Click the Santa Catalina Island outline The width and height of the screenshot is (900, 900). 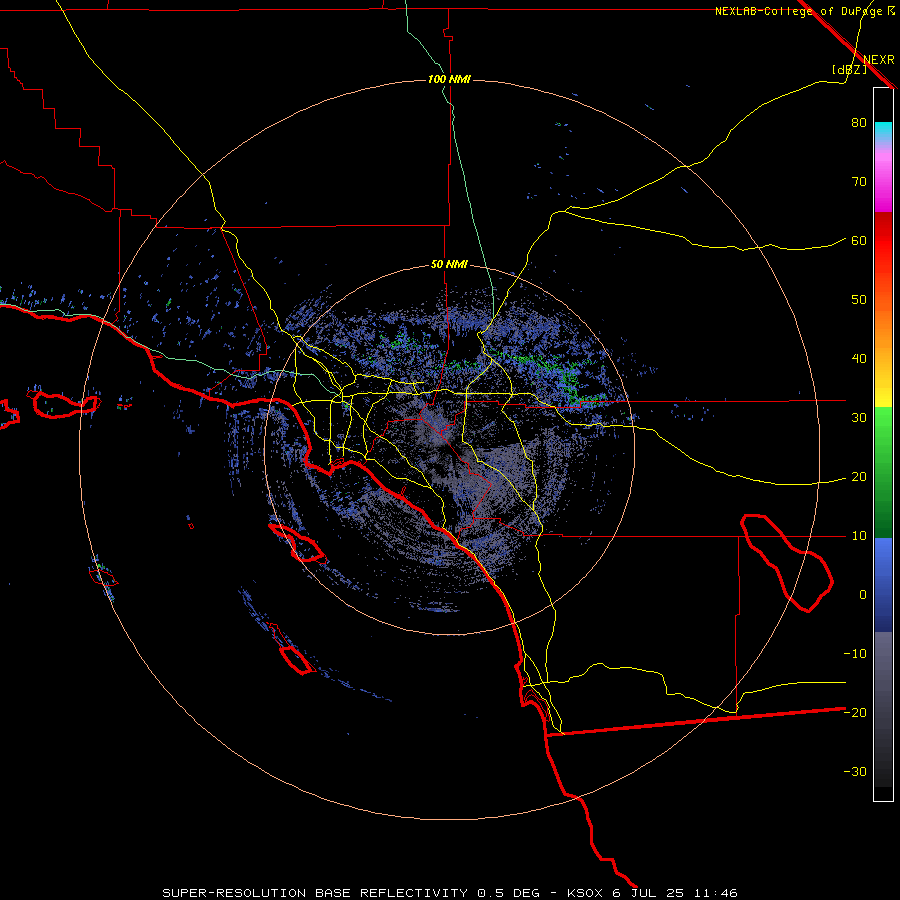298,543
